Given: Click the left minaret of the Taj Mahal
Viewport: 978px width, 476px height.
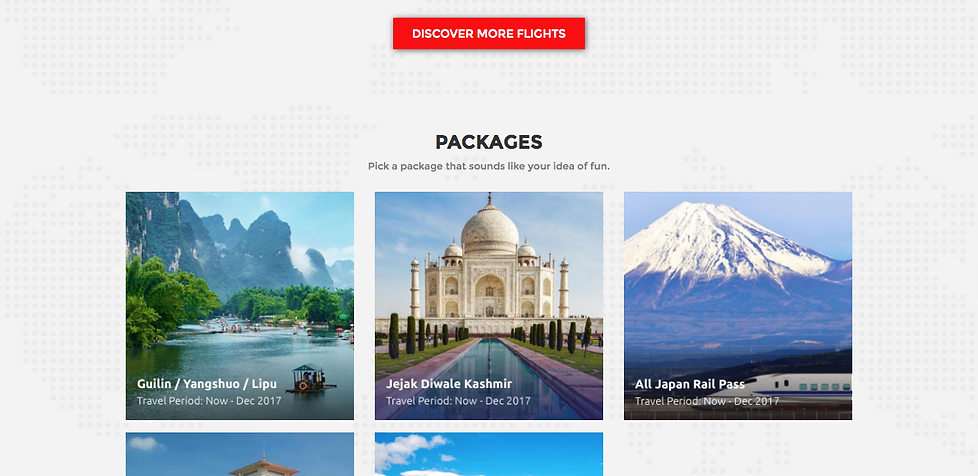Looking at the screenshot, I should [415, 289].
